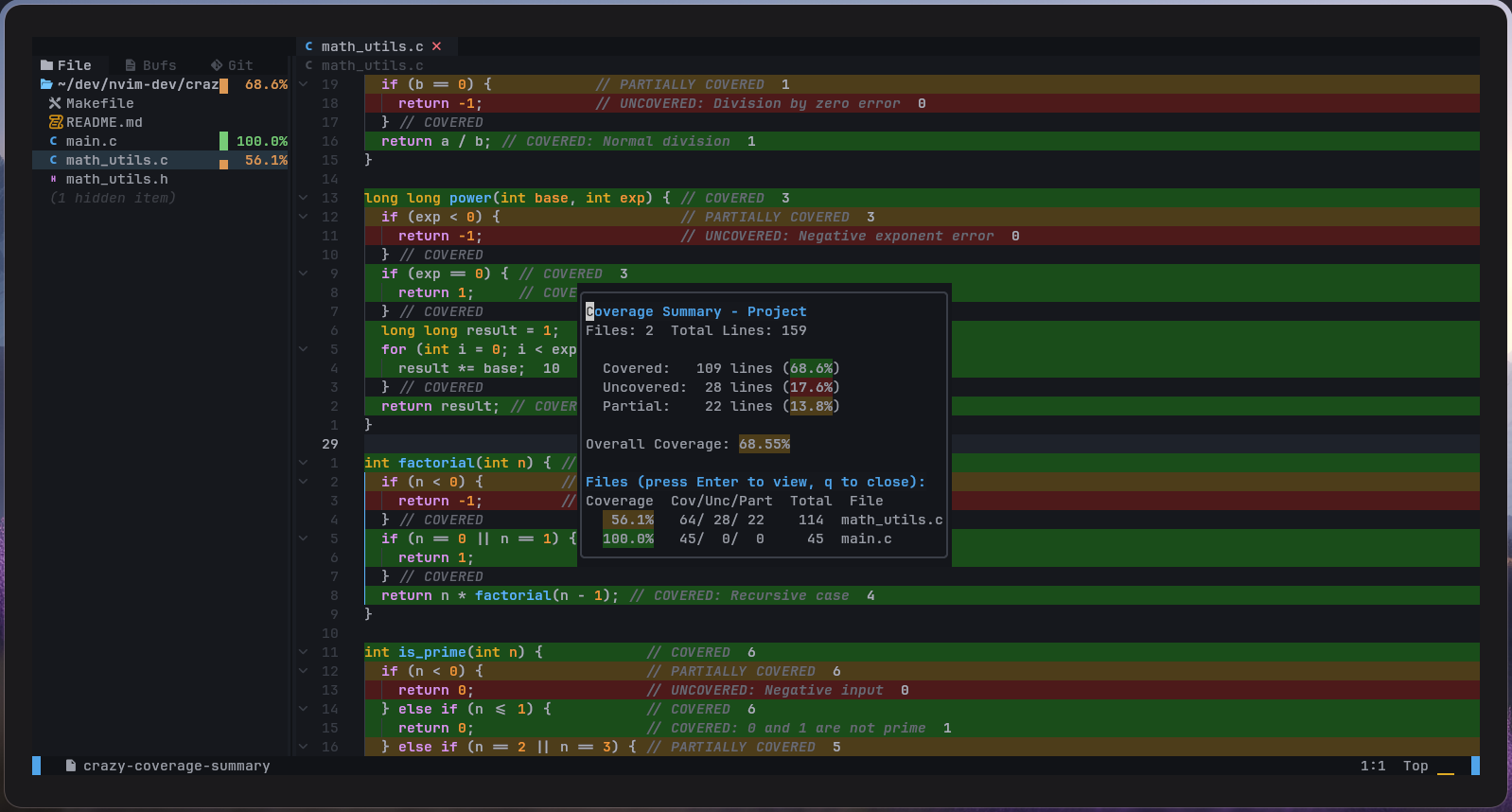Click the orange coverage bar for math_utils.c
Image resolution: width=1512 pixels, height=812 pixels.
223,164
